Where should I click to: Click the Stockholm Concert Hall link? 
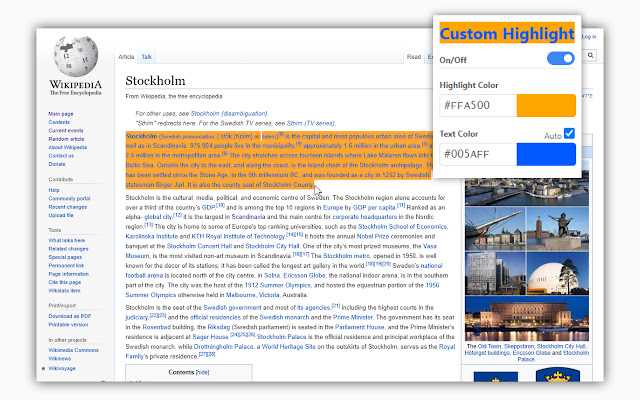point(199,246)
